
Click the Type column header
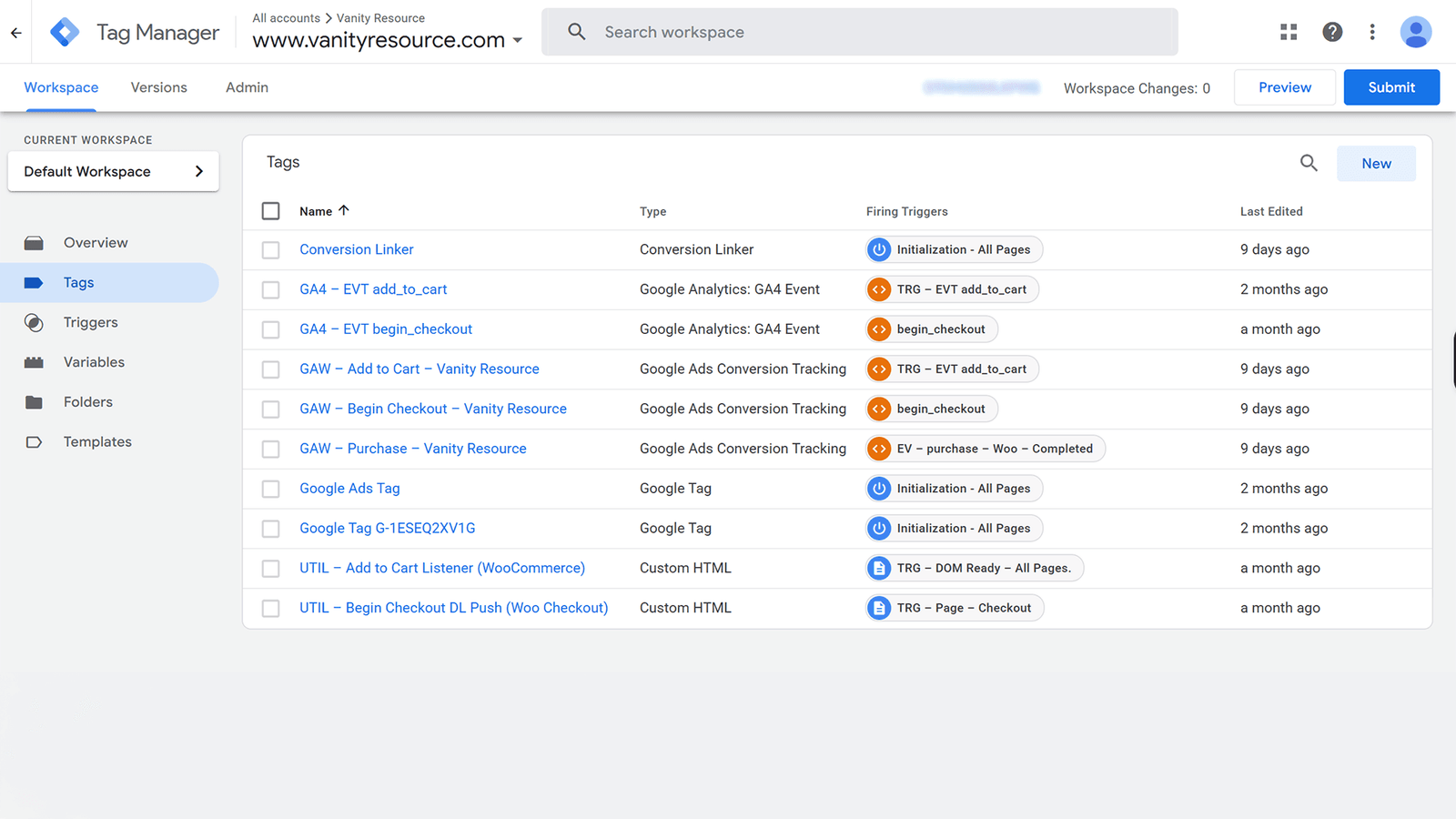652,211
